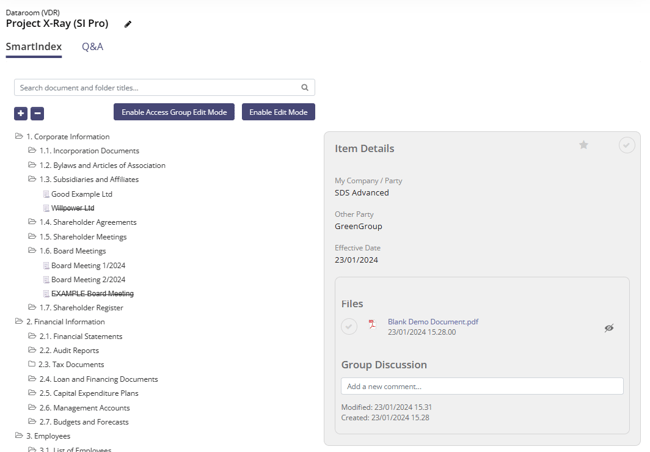
Task: Star the item in Item Details
Action: click(584, 146)
